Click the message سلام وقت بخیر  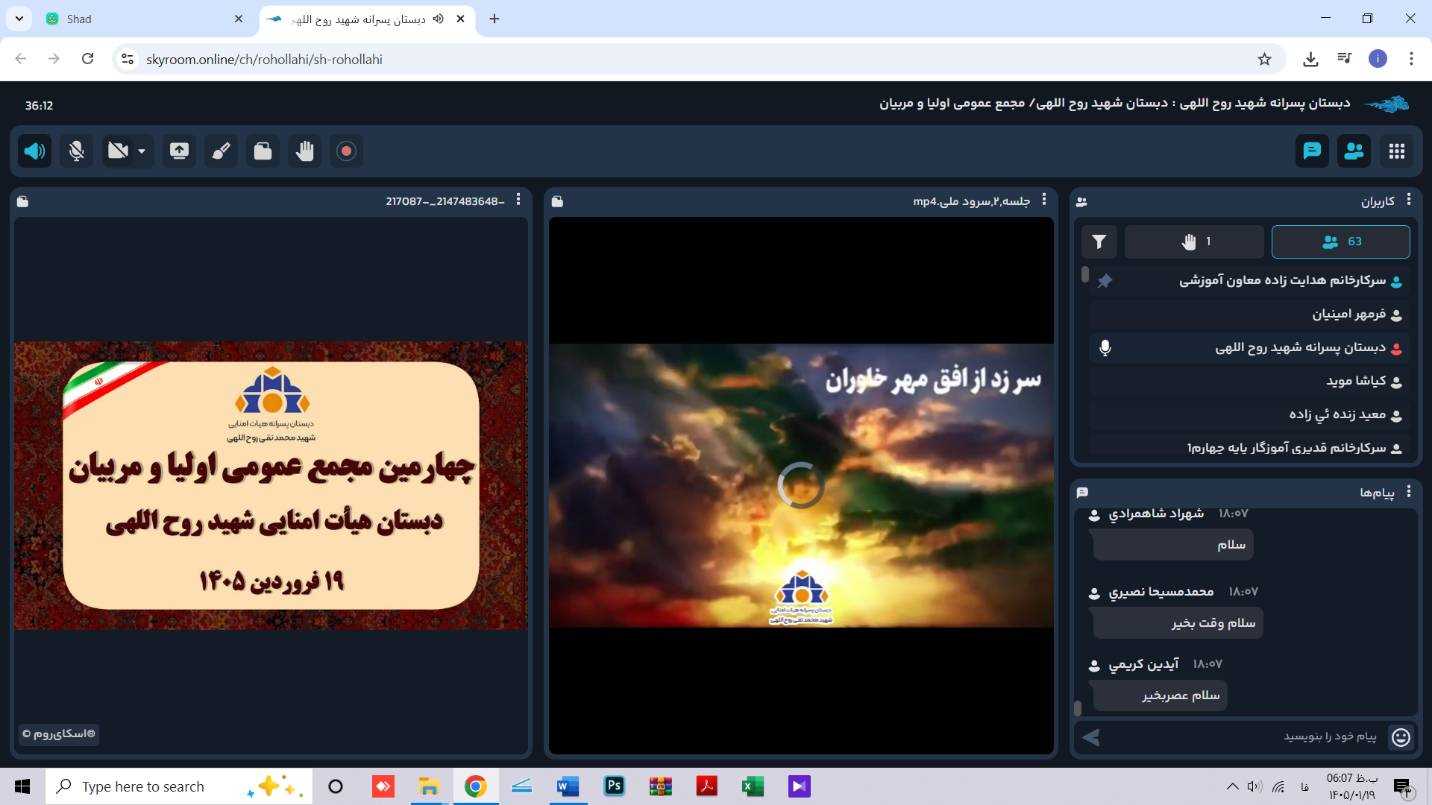(x=1178, y=623)
